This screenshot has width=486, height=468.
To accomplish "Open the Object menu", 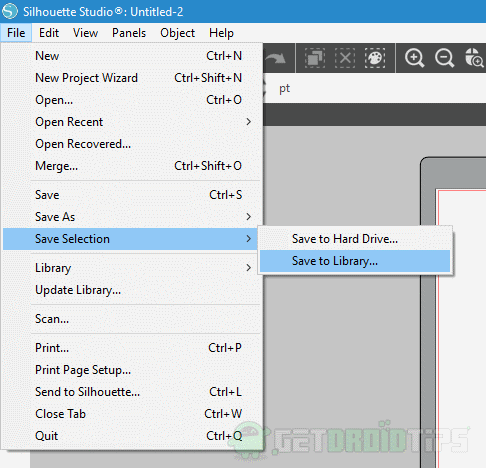I will click(x=177, y=33).
